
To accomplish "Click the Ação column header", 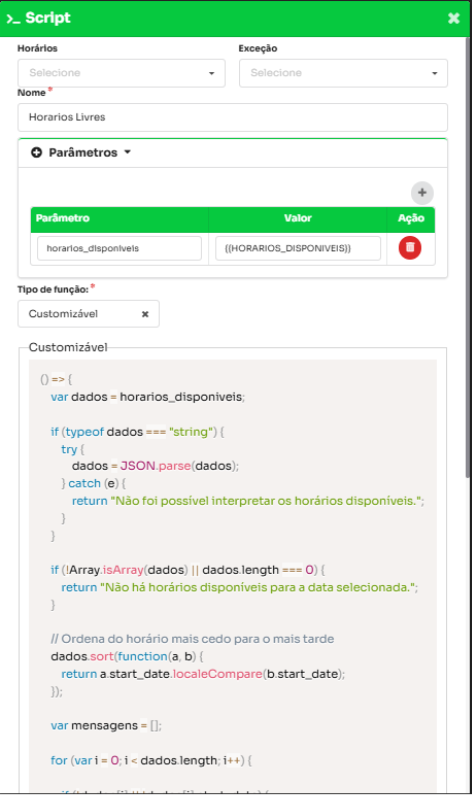I will [411, 218].
